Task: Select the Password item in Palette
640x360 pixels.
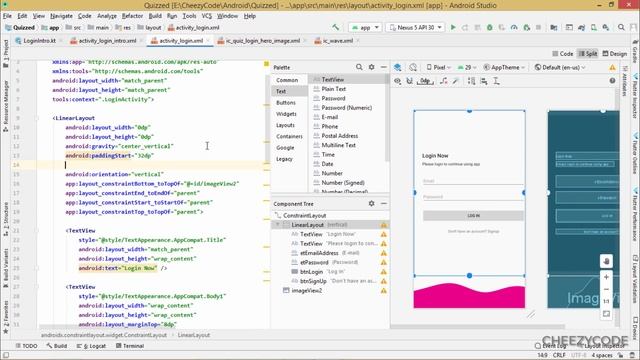Action: 333,98
